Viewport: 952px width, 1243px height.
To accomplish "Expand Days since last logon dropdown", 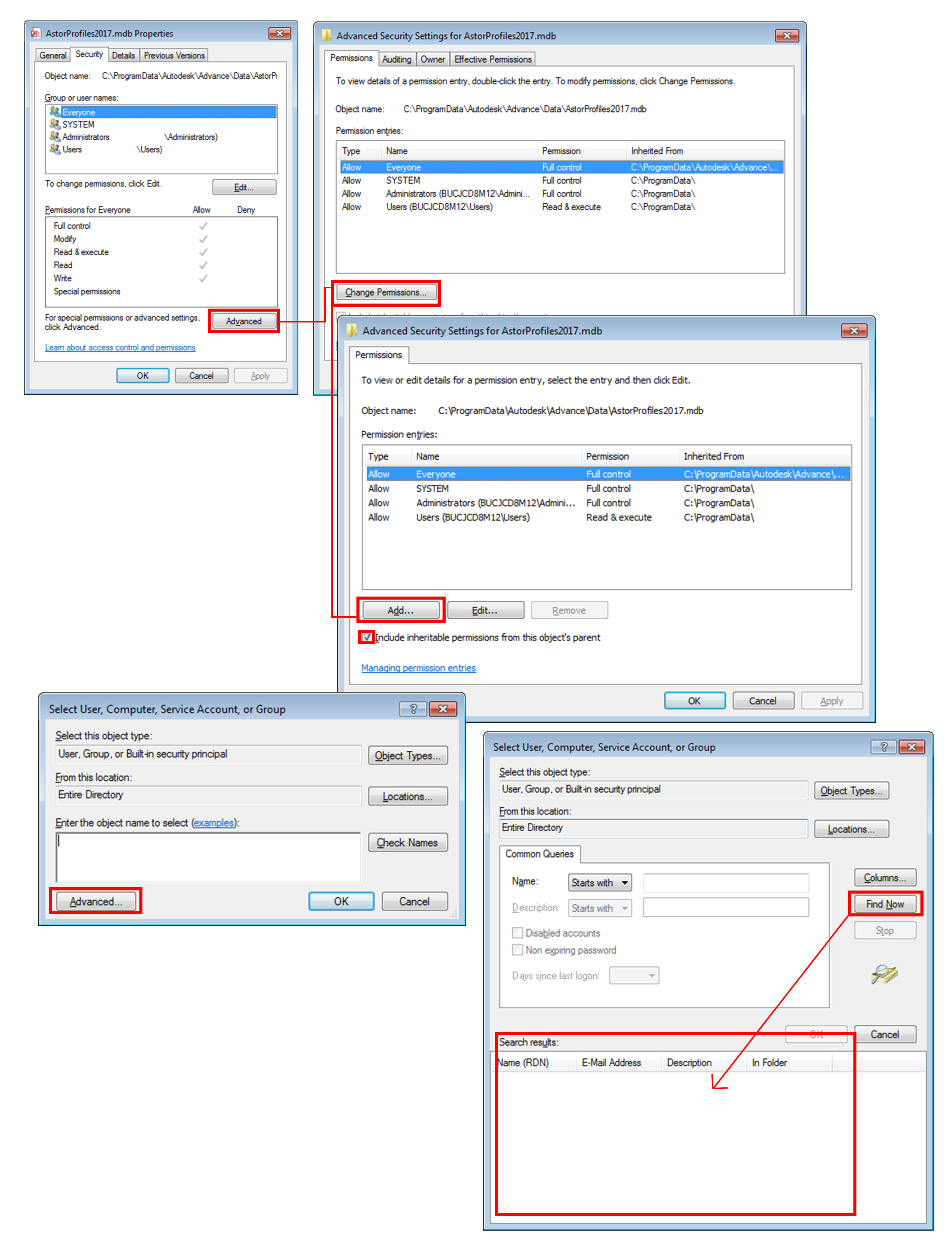I will (633, 975).
